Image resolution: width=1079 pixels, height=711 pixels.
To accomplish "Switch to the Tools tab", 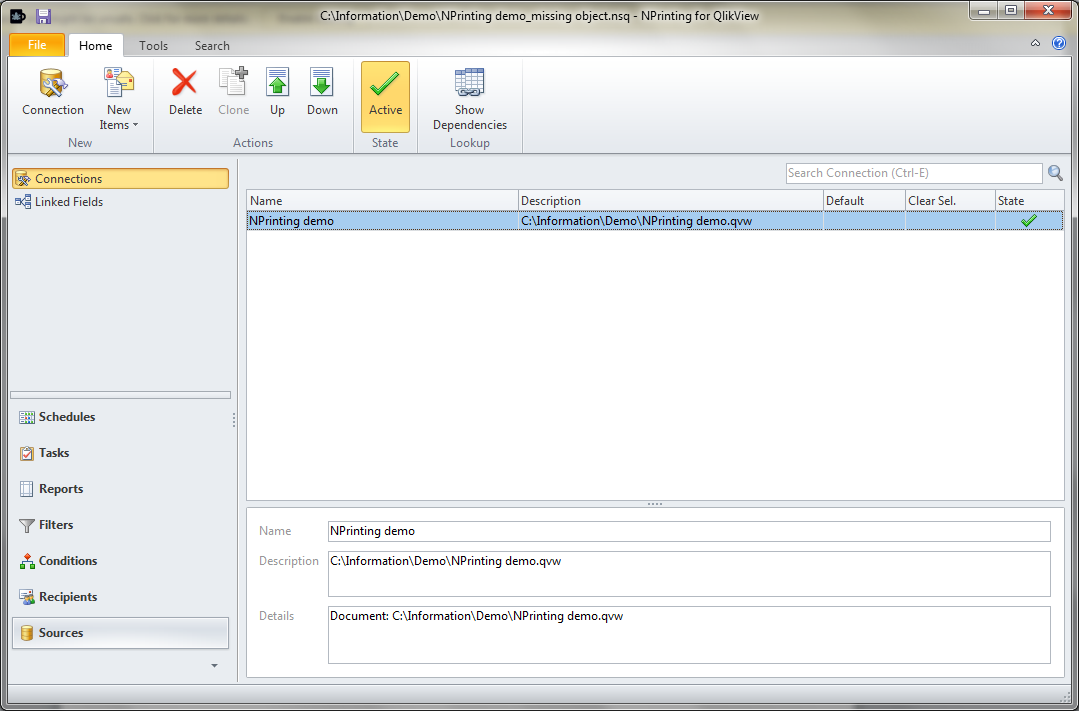I will tap(153, 45).
